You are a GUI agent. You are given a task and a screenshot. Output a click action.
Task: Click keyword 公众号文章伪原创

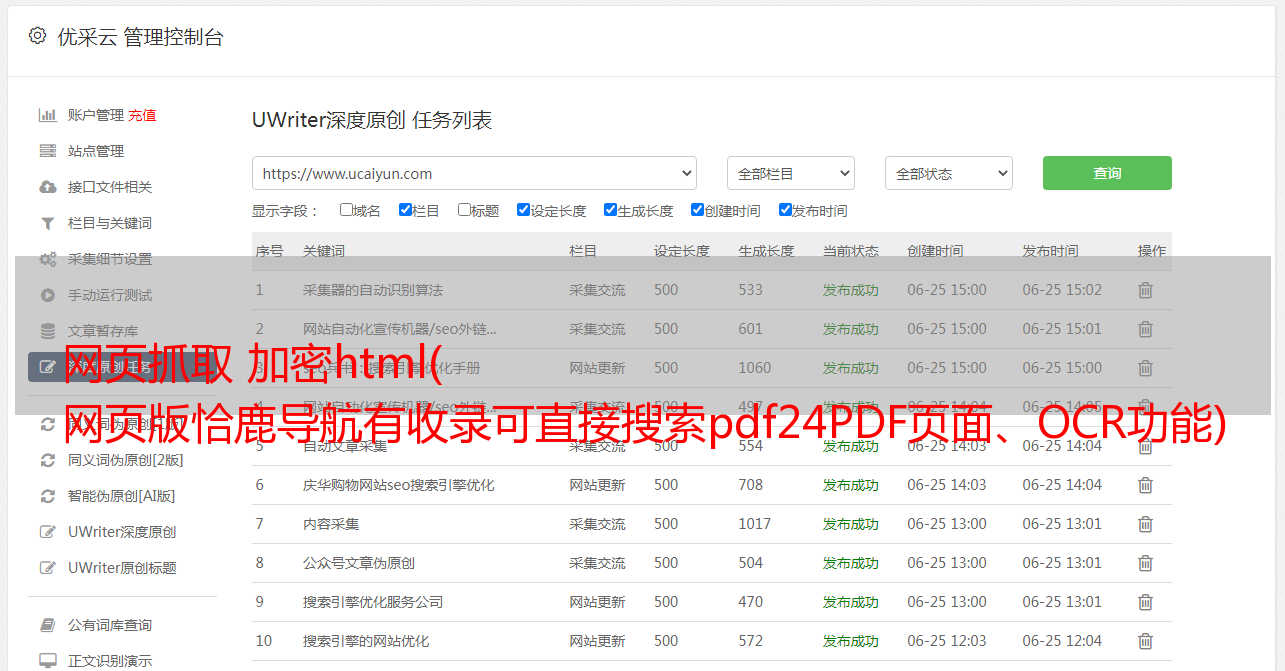359,563
